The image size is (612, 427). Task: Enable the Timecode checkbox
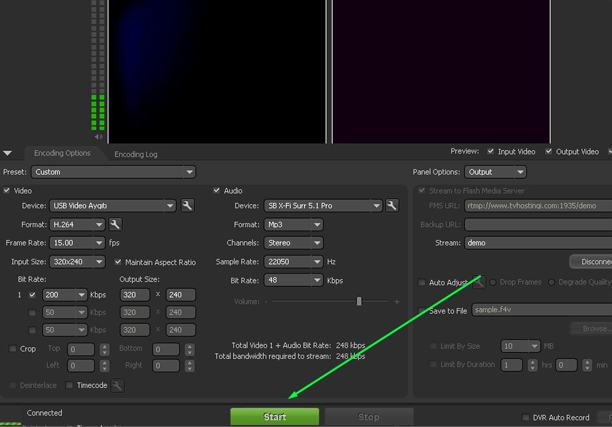click(69, 385)
